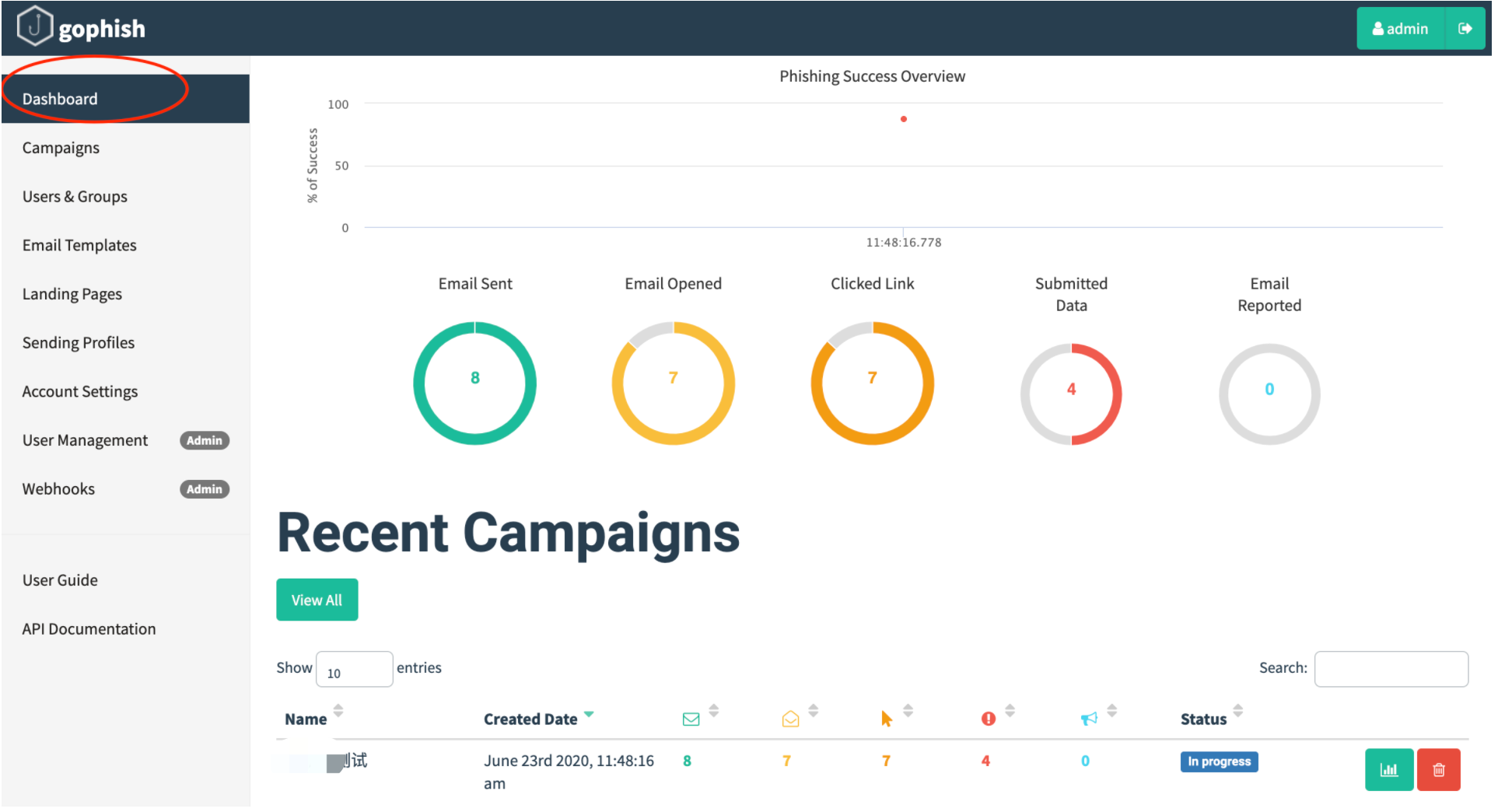1512x812 pixels.
Task: View campaign results with the chart icon
Action: coord(1388,769)
